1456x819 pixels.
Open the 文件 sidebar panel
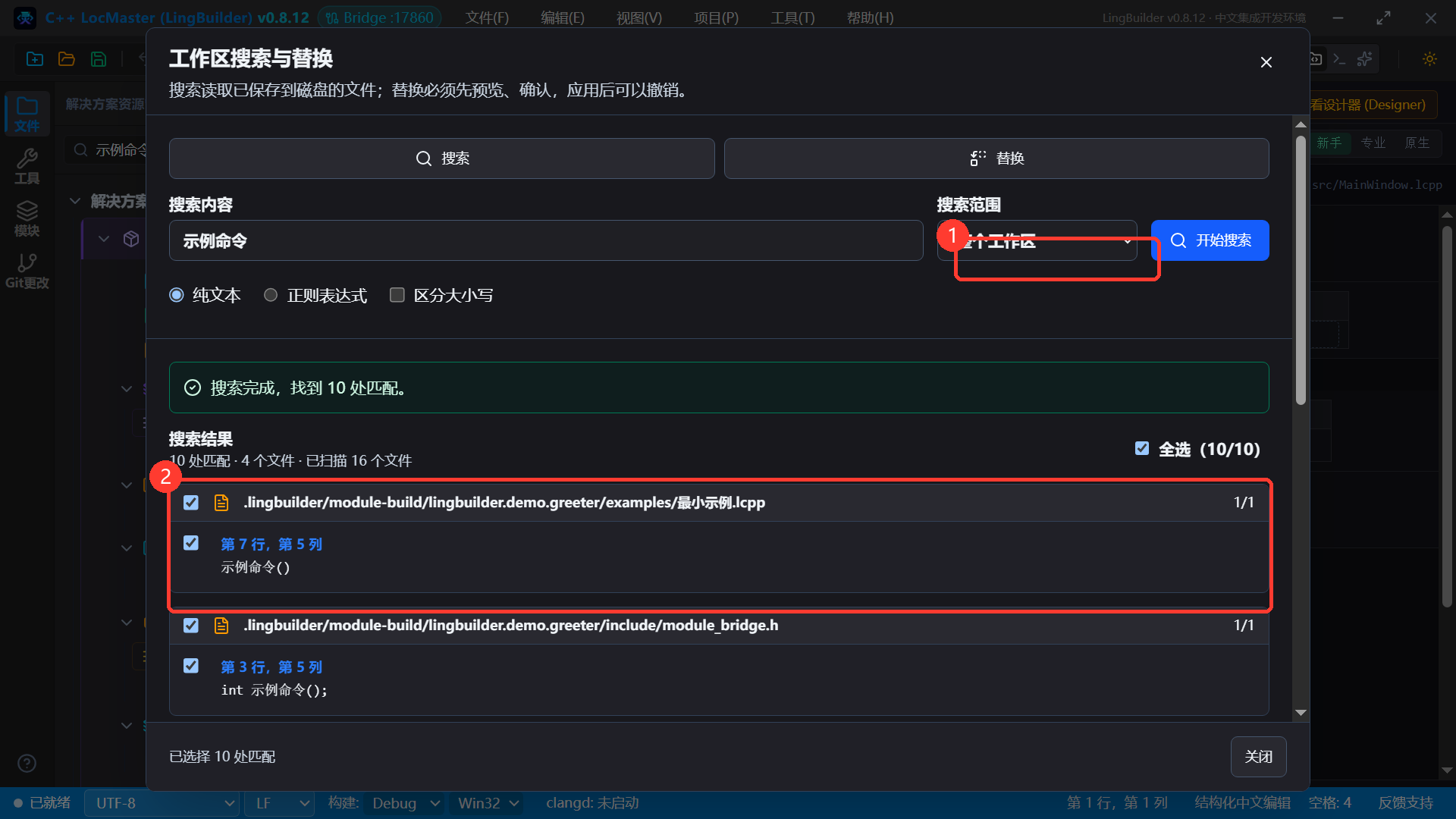27,115
